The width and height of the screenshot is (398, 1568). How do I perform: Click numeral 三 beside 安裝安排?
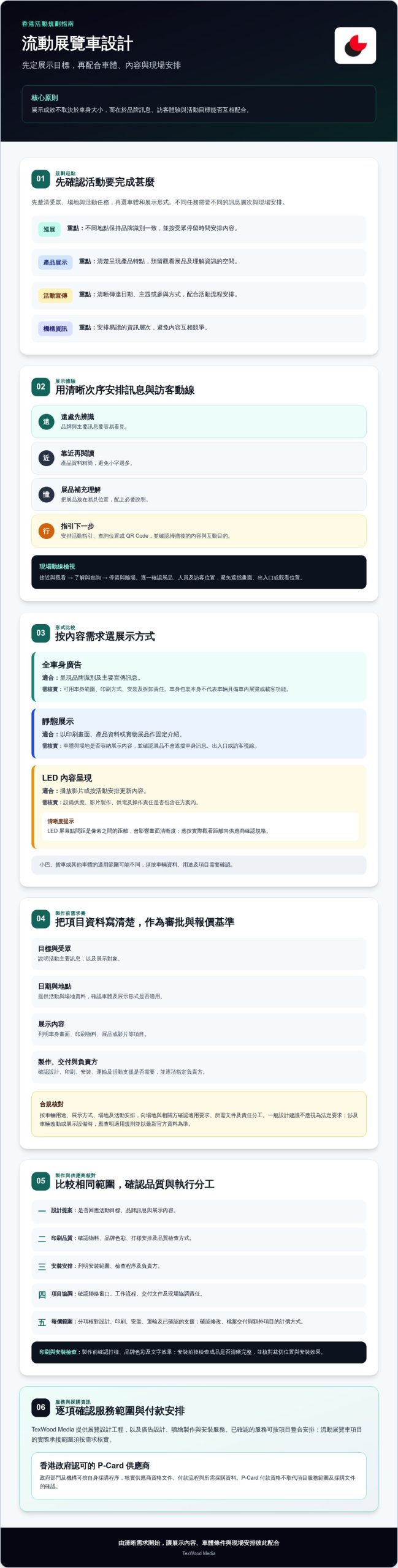(x=42, y=1266)
